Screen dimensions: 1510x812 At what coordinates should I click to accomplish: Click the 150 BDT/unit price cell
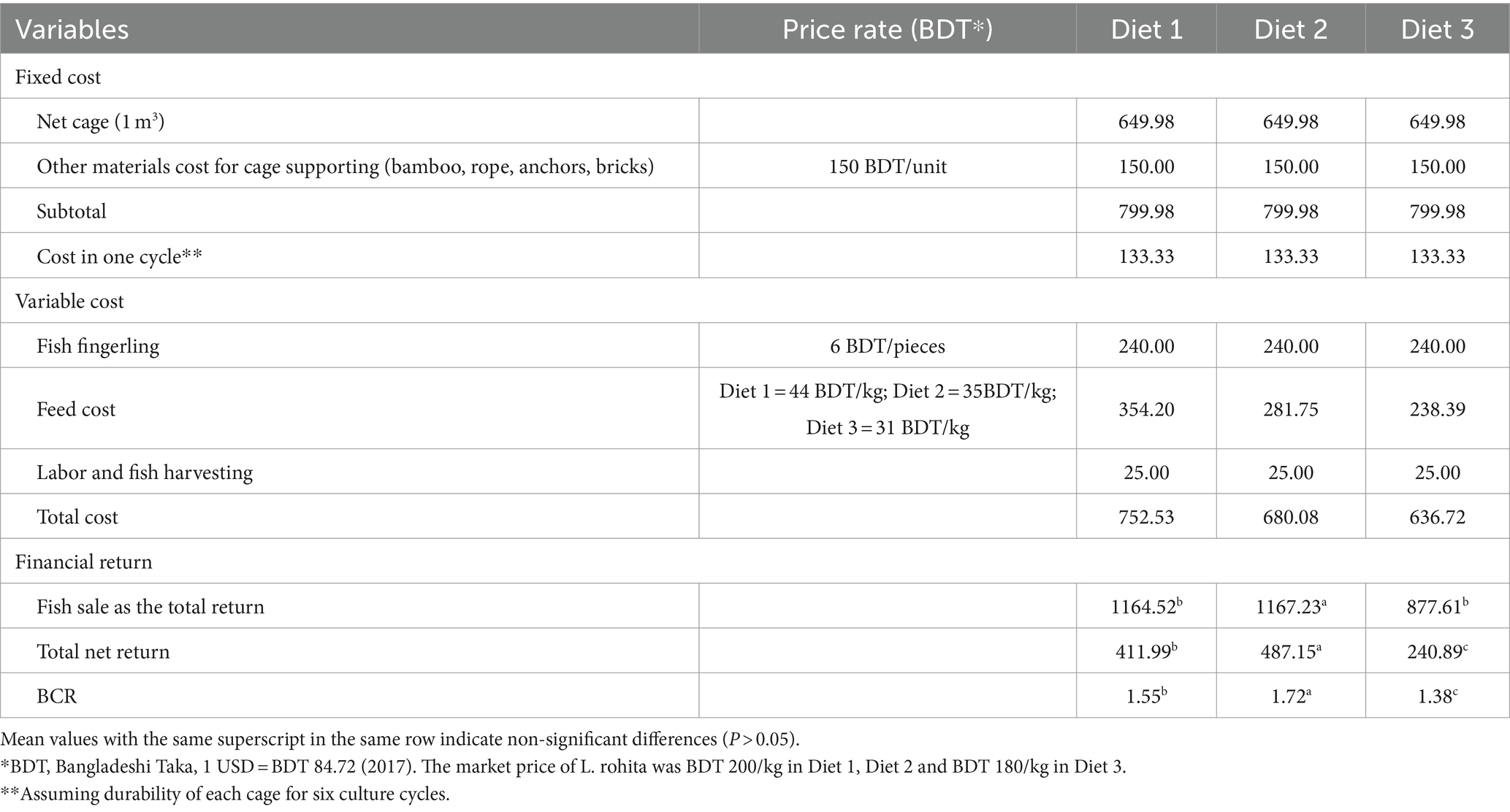(x=887, y=166)
